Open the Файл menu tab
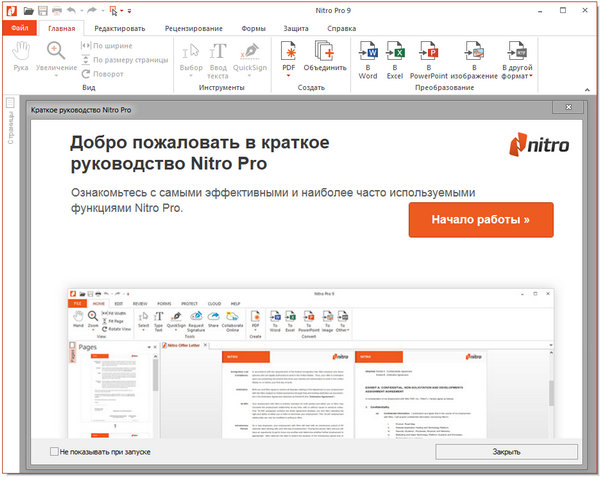This screenshot has height=477, width=600. (x=20, y=28)
